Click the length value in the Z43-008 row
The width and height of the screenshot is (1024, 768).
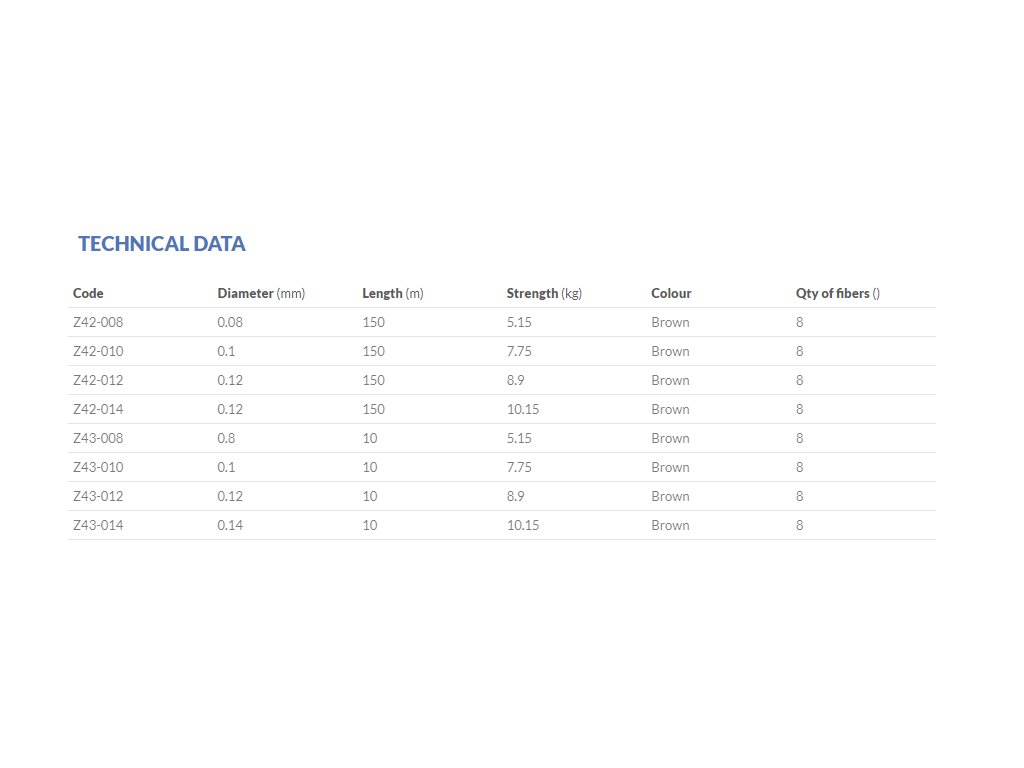tap(370, 439)
